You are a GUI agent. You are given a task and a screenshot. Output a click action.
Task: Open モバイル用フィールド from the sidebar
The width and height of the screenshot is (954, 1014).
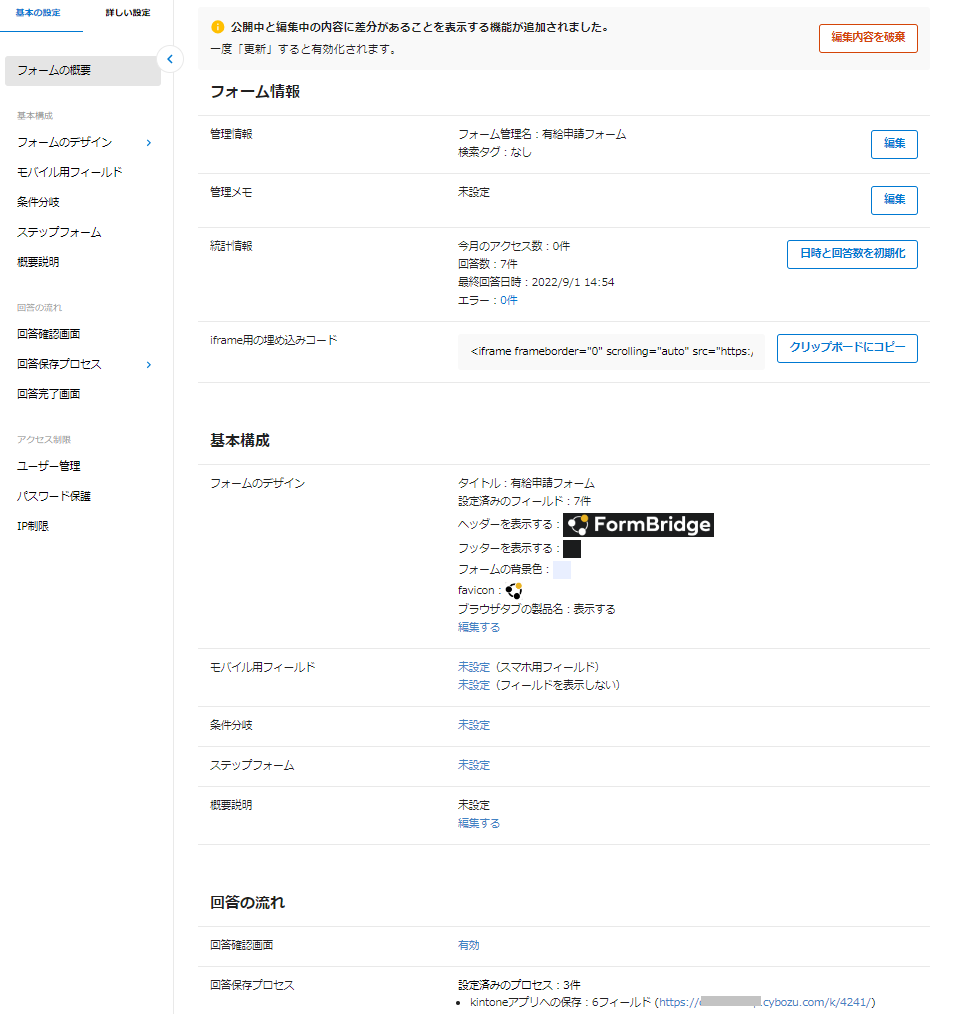pyautogui.click(x=68, y=172)
